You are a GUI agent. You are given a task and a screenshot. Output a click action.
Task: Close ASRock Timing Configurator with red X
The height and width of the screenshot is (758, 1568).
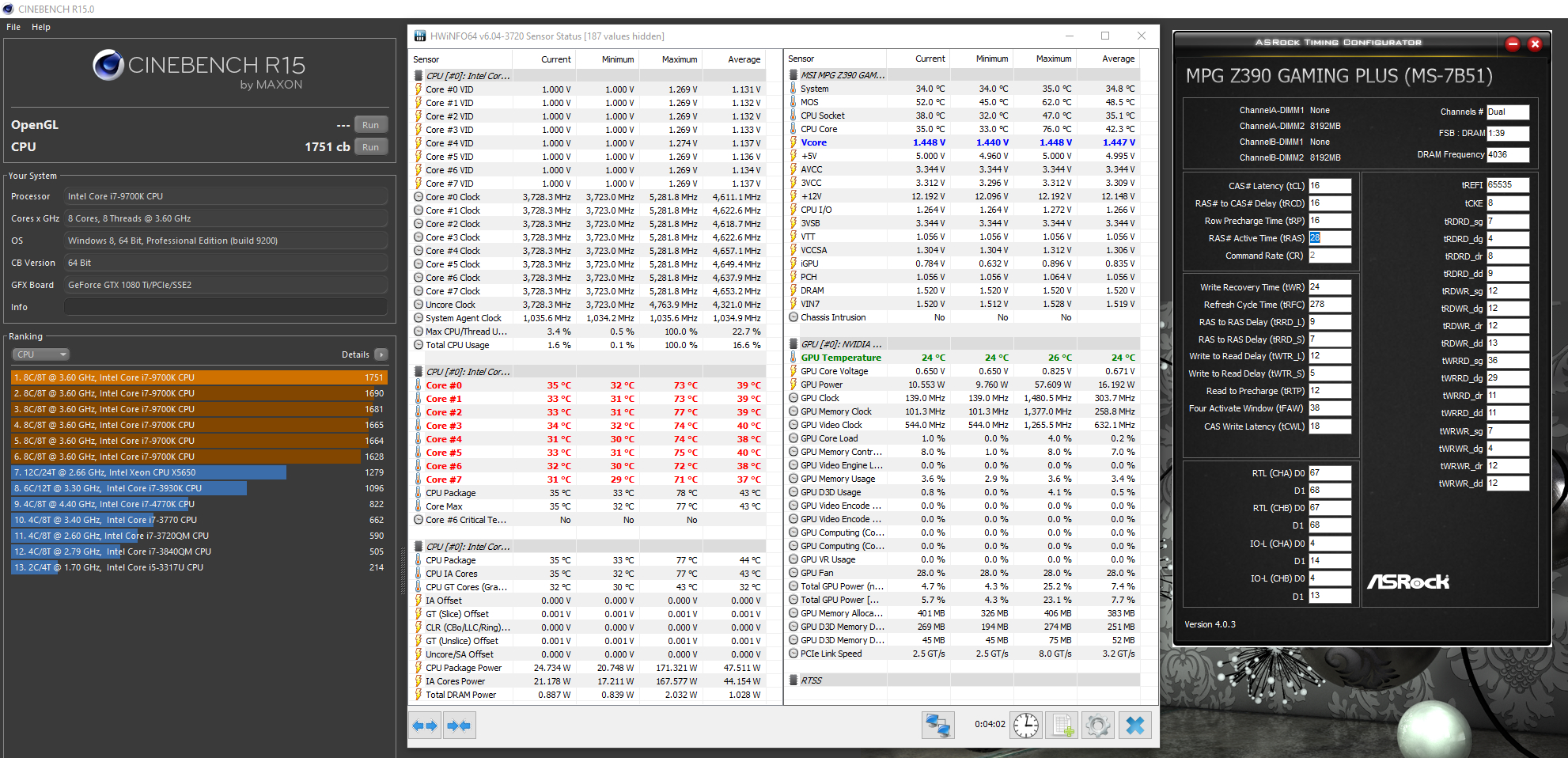click(1535, 44)
